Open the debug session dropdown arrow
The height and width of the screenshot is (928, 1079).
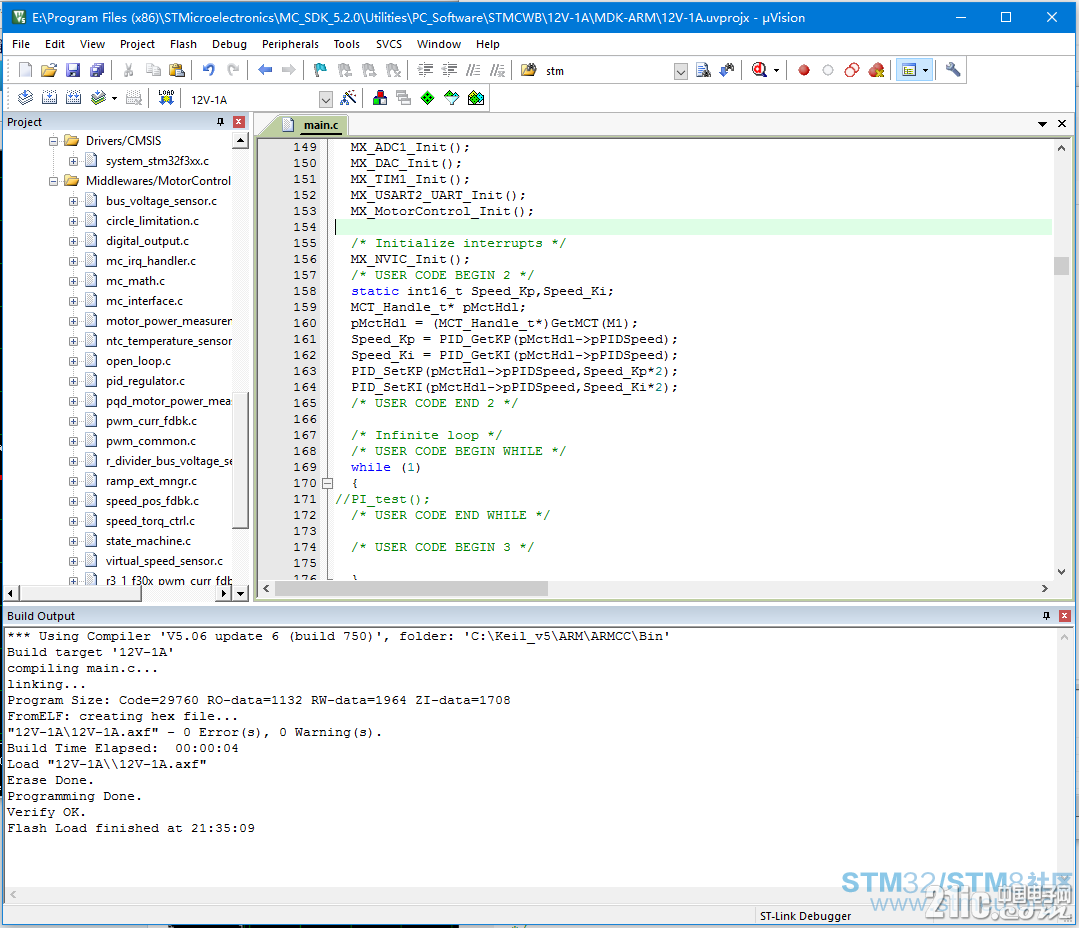click(x=777, y=70)
